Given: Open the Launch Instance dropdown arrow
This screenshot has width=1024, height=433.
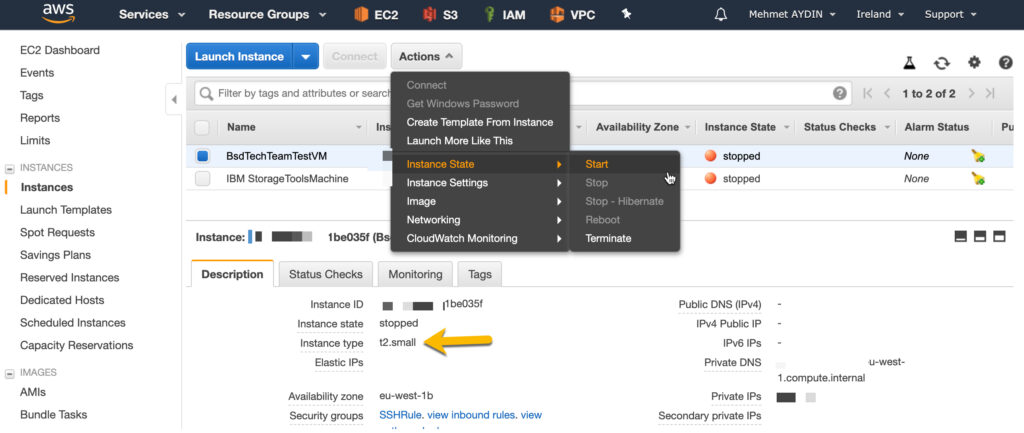Looking at the screenshot, I should click(x=306, y=56).
